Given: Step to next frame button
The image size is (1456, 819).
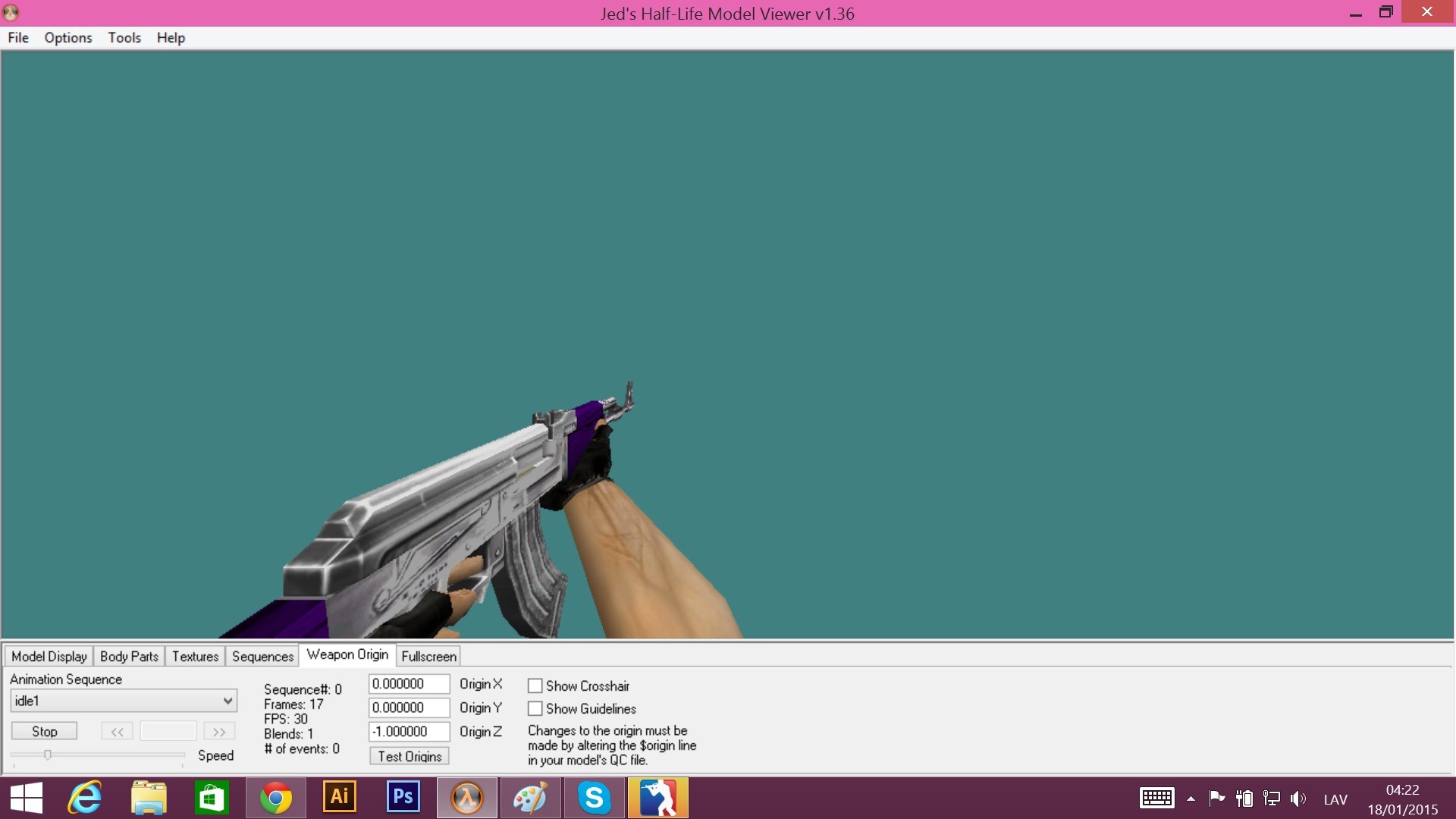Looking at the screenshot, I should coord(219,731).
